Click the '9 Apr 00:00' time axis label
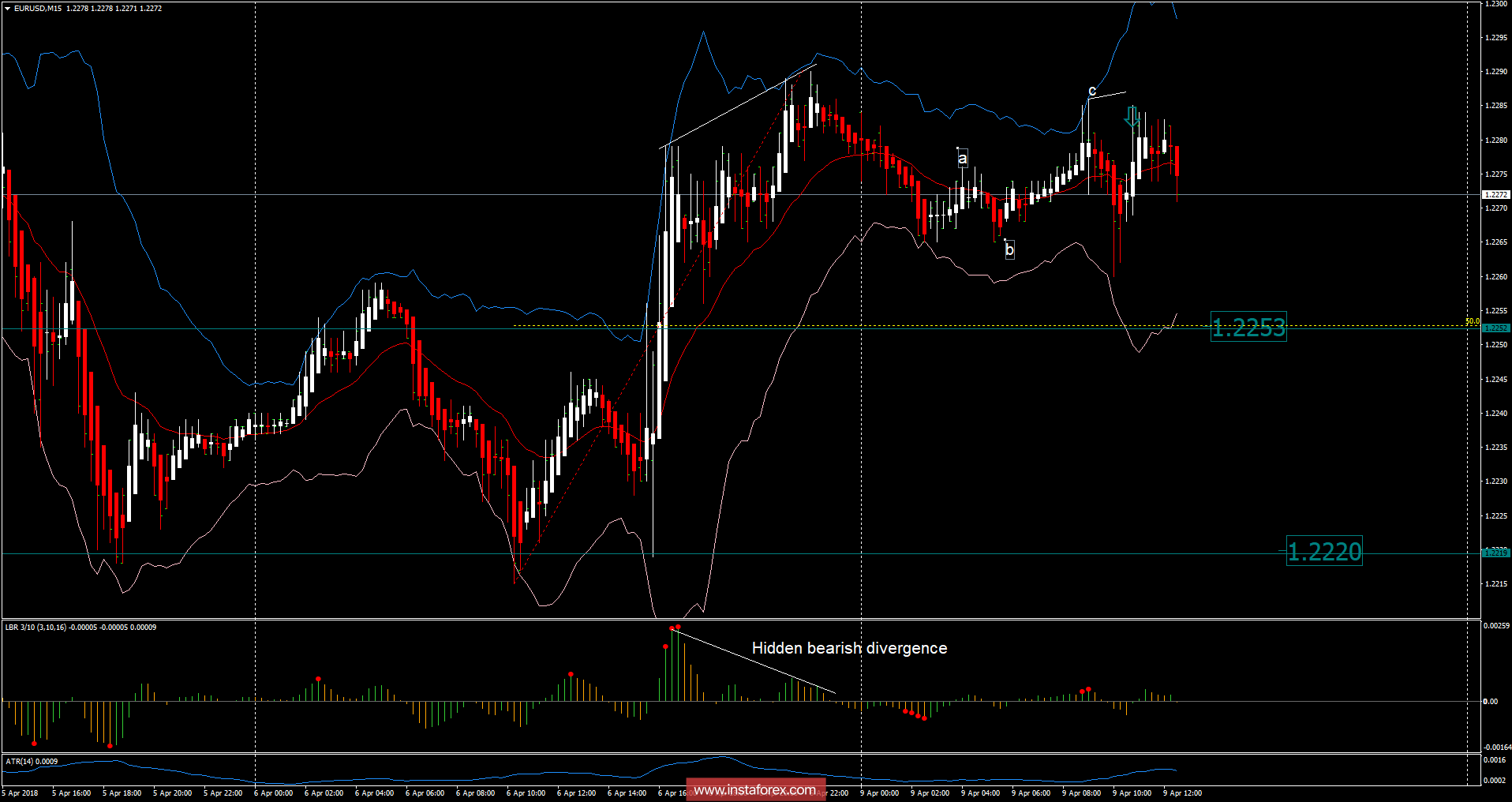This screenshot has height=802, width=1512. tap(879, 793)
